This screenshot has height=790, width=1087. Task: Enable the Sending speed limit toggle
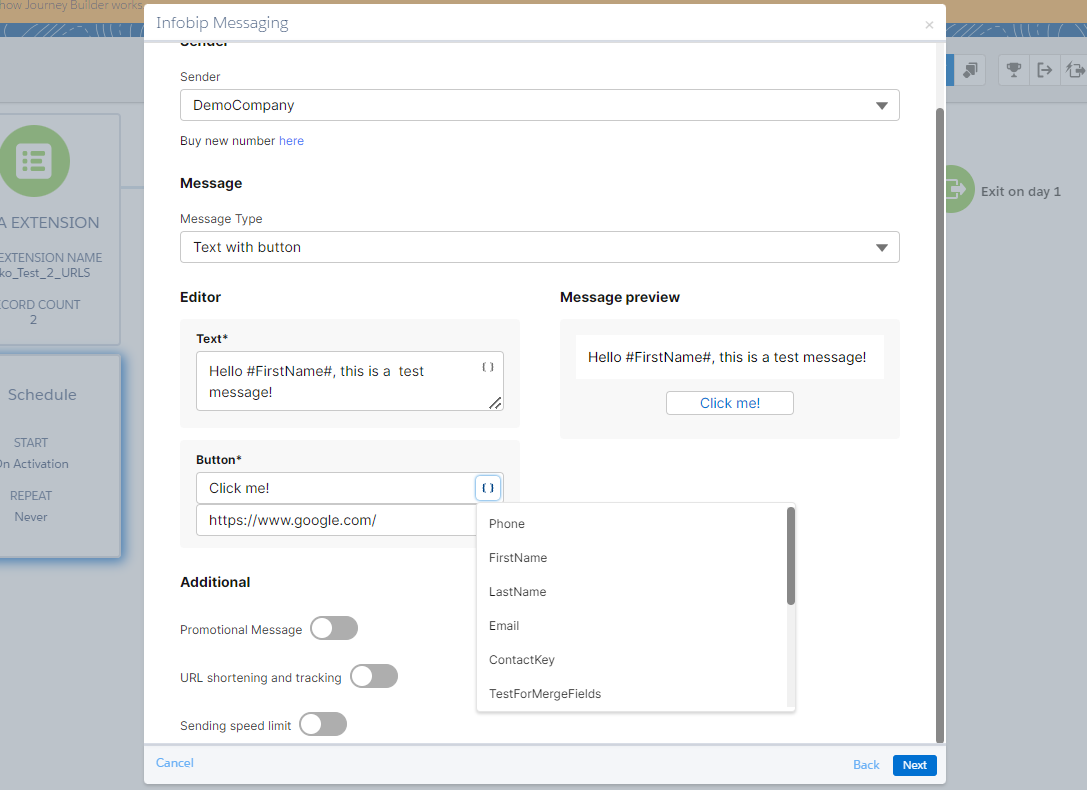(x=323, y=724)
